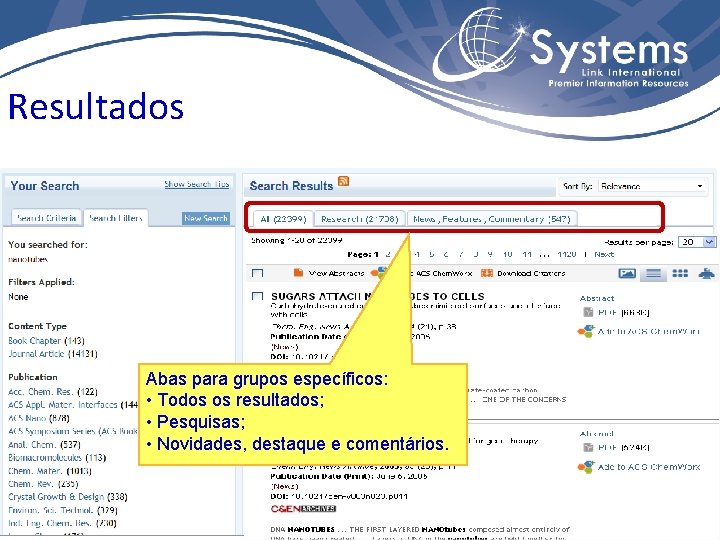Open PDF [674K] link

624,447
